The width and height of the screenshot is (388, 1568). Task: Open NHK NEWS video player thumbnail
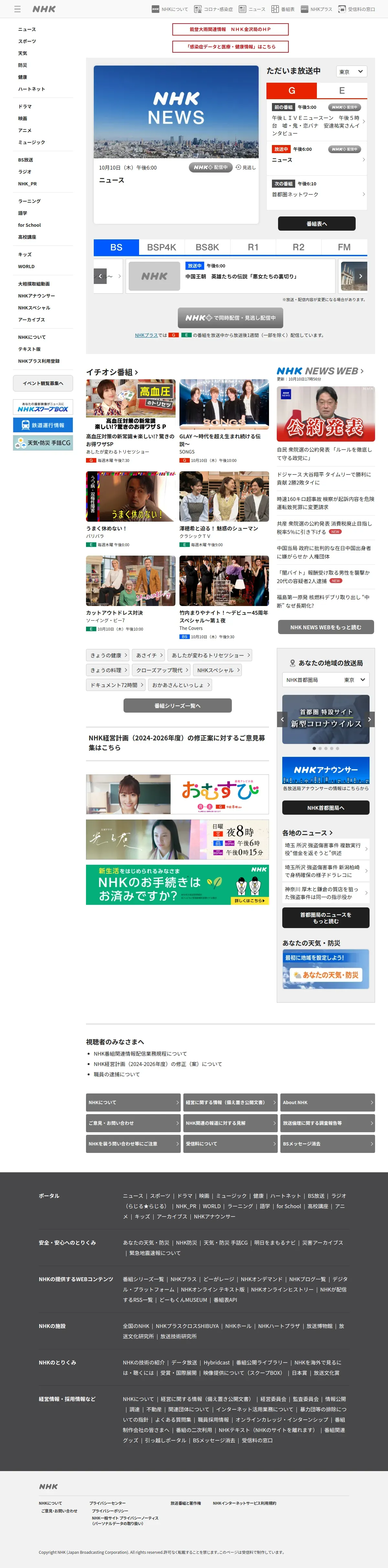176,112
